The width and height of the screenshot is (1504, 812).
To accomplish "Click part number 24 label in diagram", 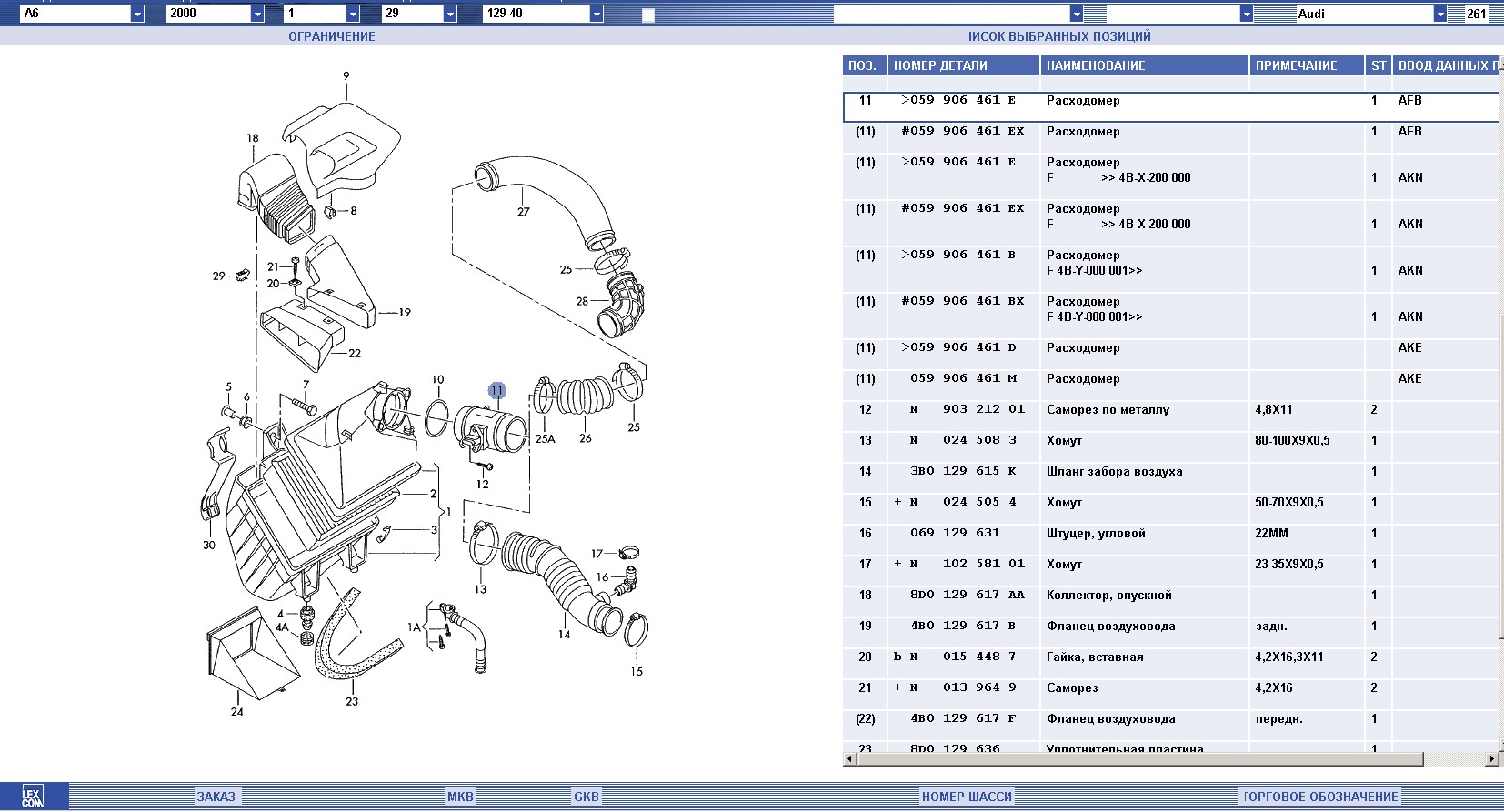I will (236, 712).
